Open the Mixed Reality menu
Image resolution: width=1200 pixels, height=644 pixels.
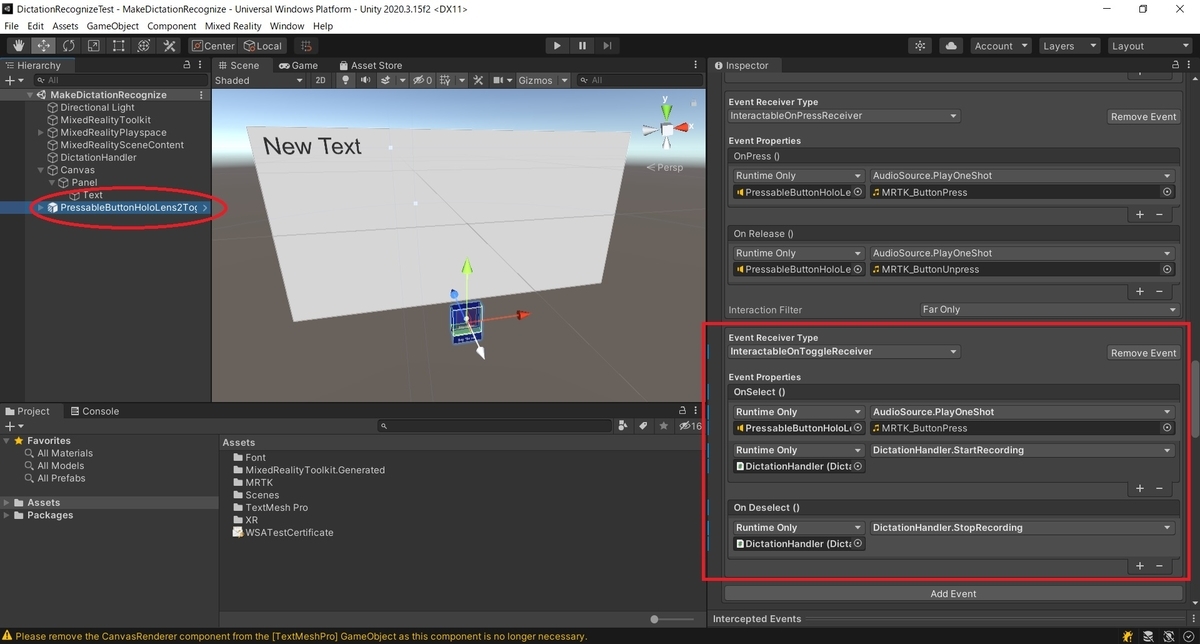(x=233, y=25)
